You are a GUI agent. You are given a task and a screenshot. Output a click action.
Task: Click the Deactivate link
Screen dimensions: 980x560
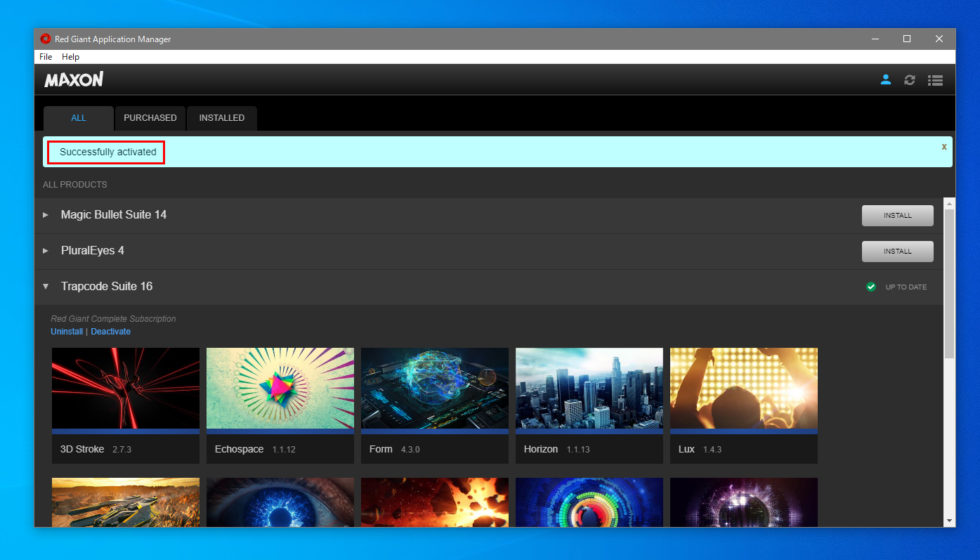[111, 331]
